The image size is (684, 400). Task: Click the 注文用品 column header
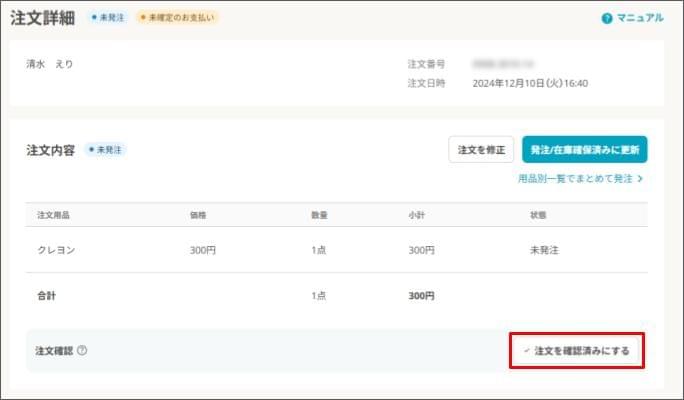(52, 215)
